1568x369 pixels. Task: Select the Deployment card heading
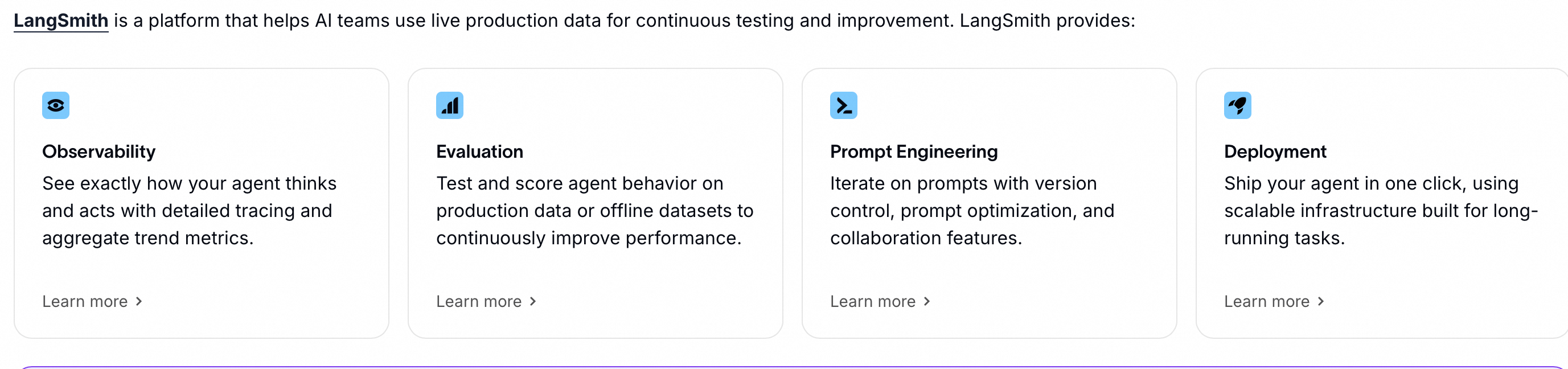click(x=1275, y=151)
